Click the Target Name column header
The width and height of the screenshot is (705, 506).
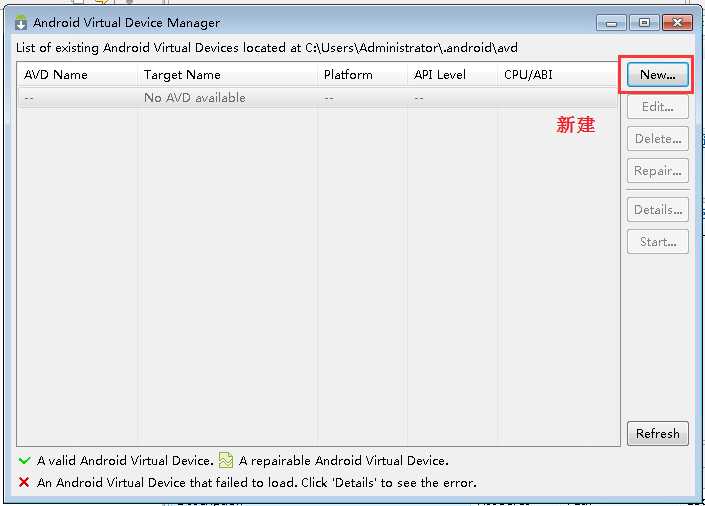(x=228, y=75)
